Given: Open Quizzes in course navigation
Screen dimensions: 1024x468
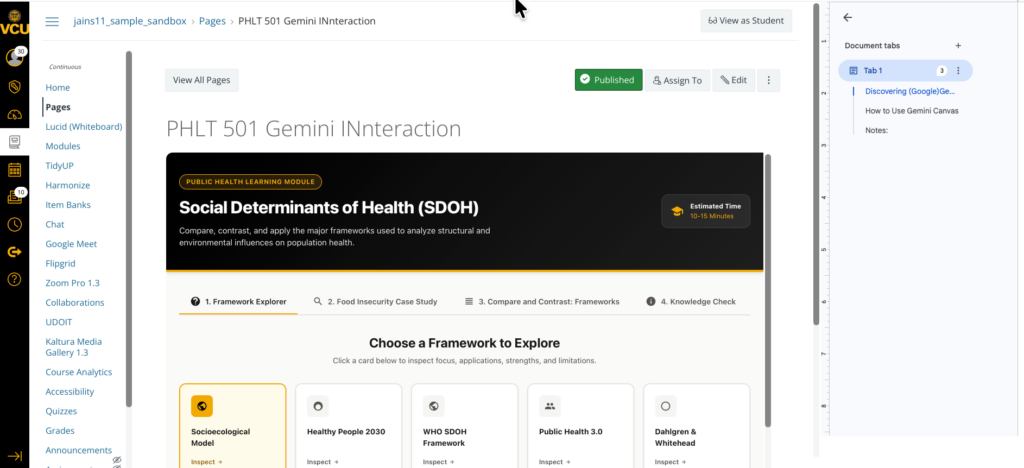Looking at the screenshot, I should tap(61, 411).
